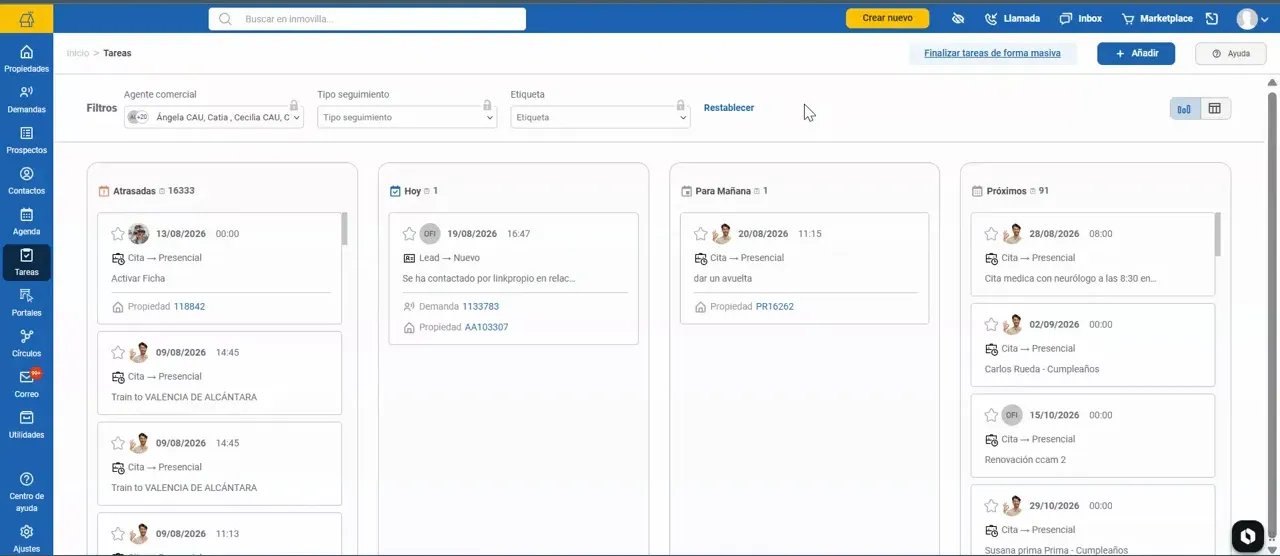The image size is (1280, 556).
Task: Click Restablecer filters link
Action: coord(729,108)
